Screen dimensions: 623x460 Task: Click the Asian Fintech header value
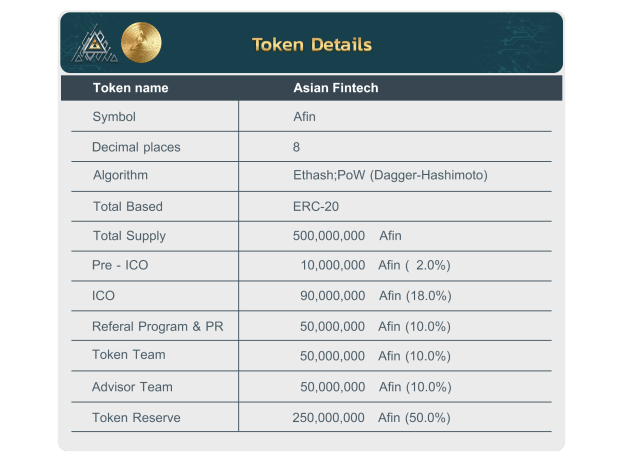[x=336, y=88]
